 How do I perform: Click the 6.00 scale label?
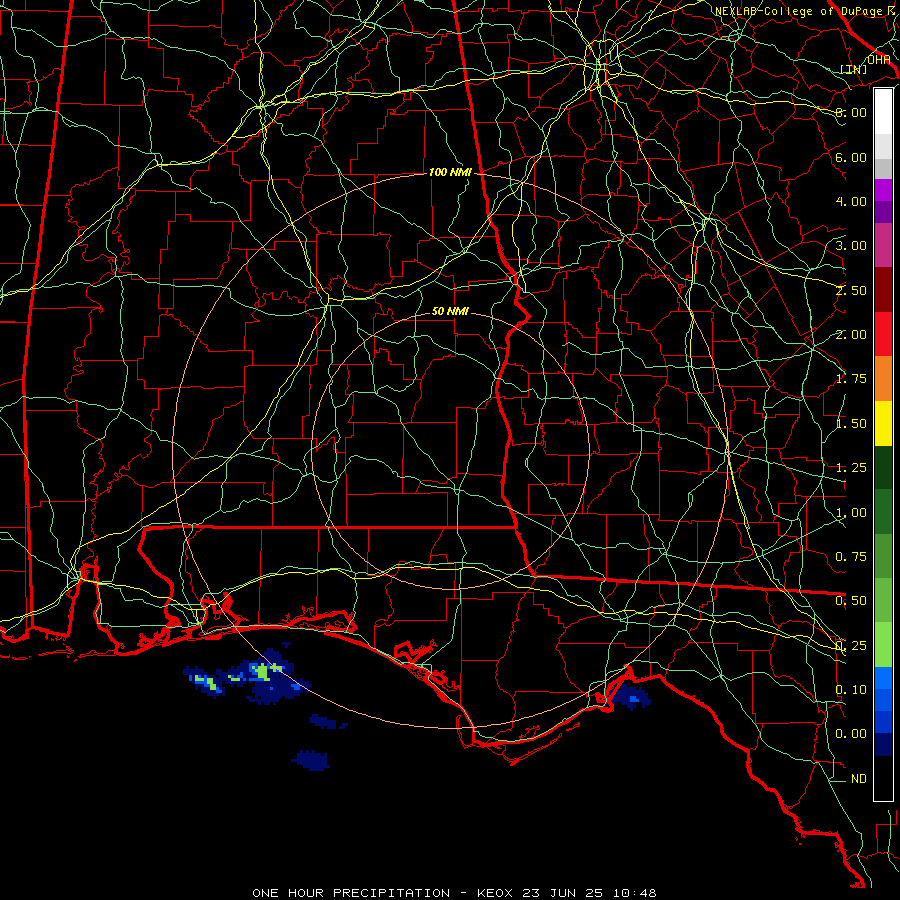click(x=851, y=157)
